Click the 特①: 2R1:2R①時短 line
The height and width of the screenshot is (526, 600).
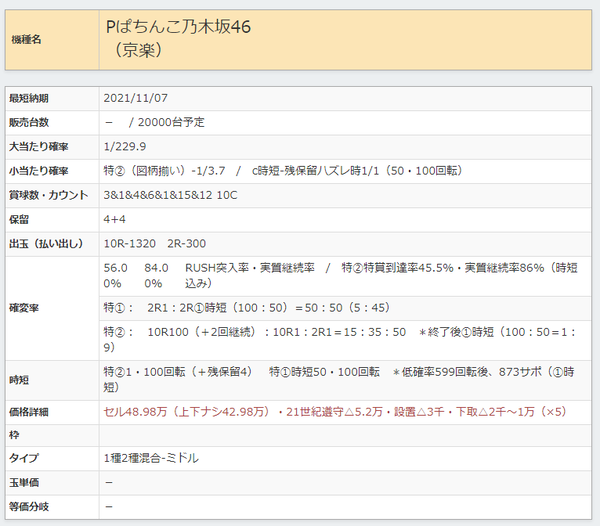pos(246,308)
